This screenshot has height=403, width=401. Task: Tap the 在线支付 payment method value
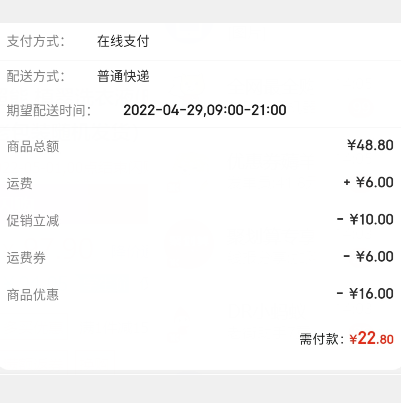coord(123,42)
